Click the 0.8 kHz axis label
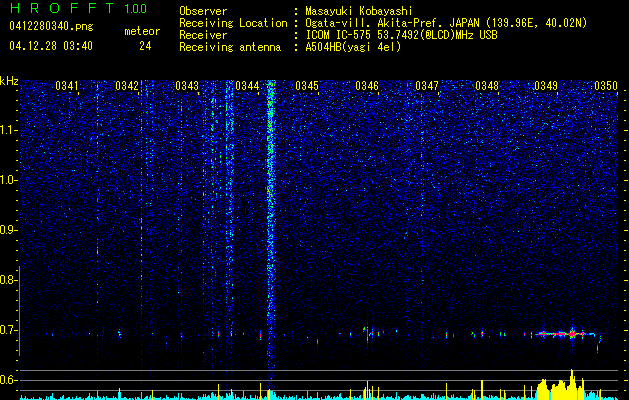Viewport: 629px width, 400px height. coord(9,280)
